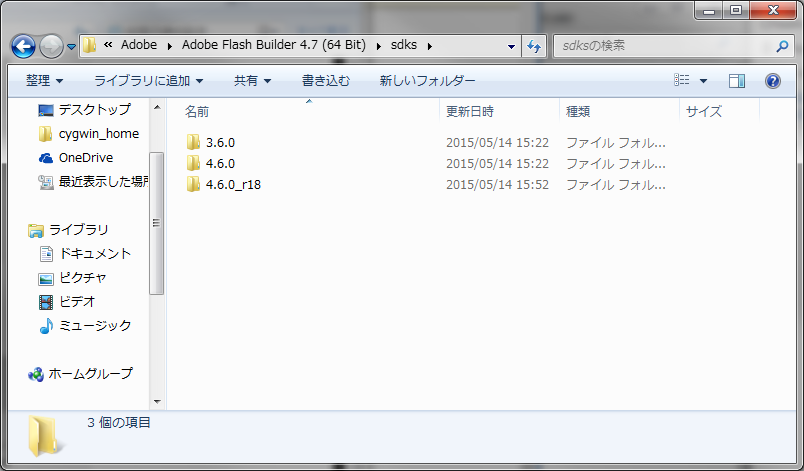Click the sdks breadcrumb segment
804x471 pixels.
click(x=404, y=45)
